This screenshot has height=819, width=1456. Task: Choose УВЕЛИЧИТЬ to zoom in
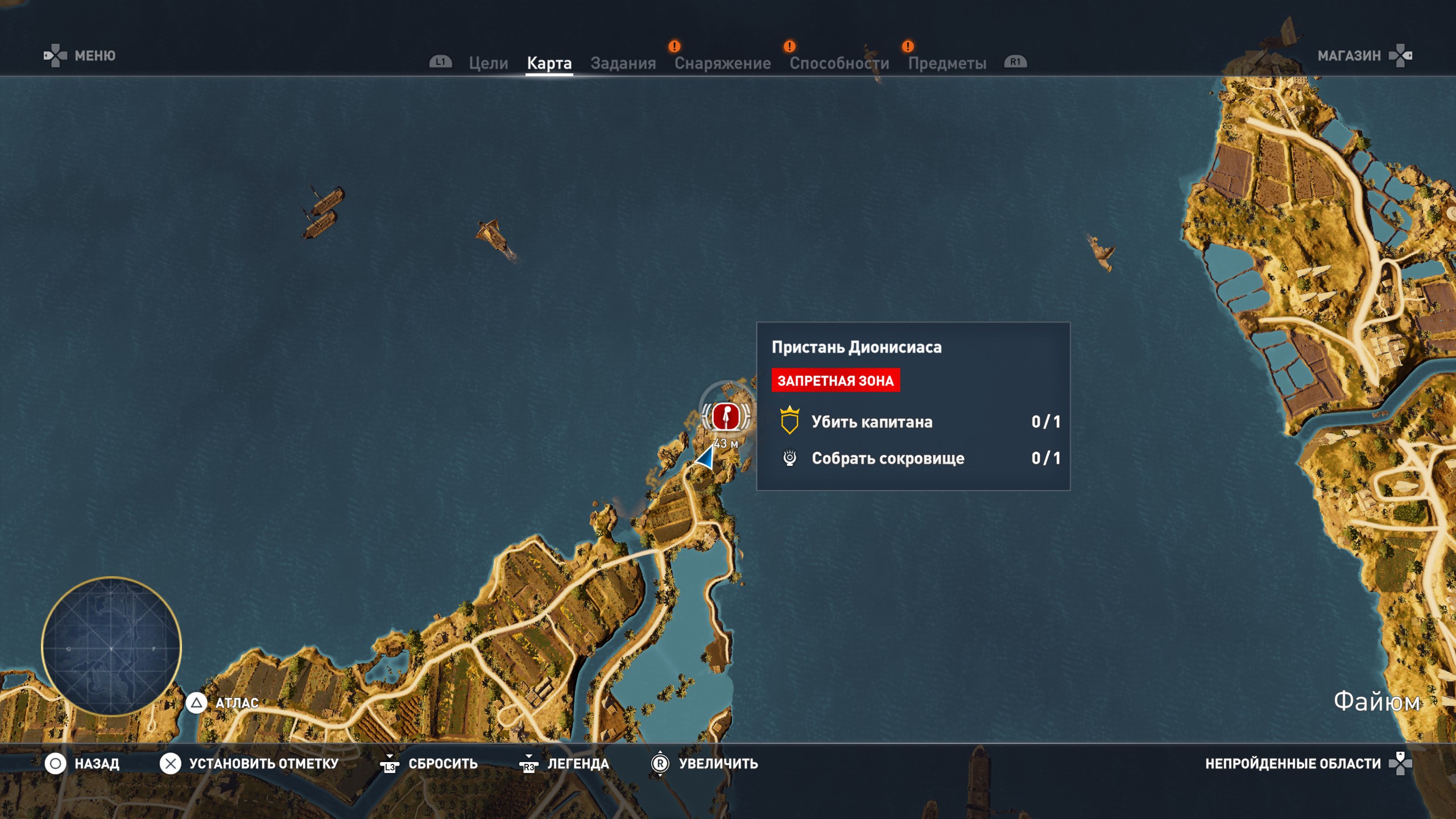[x=718, y=764]
